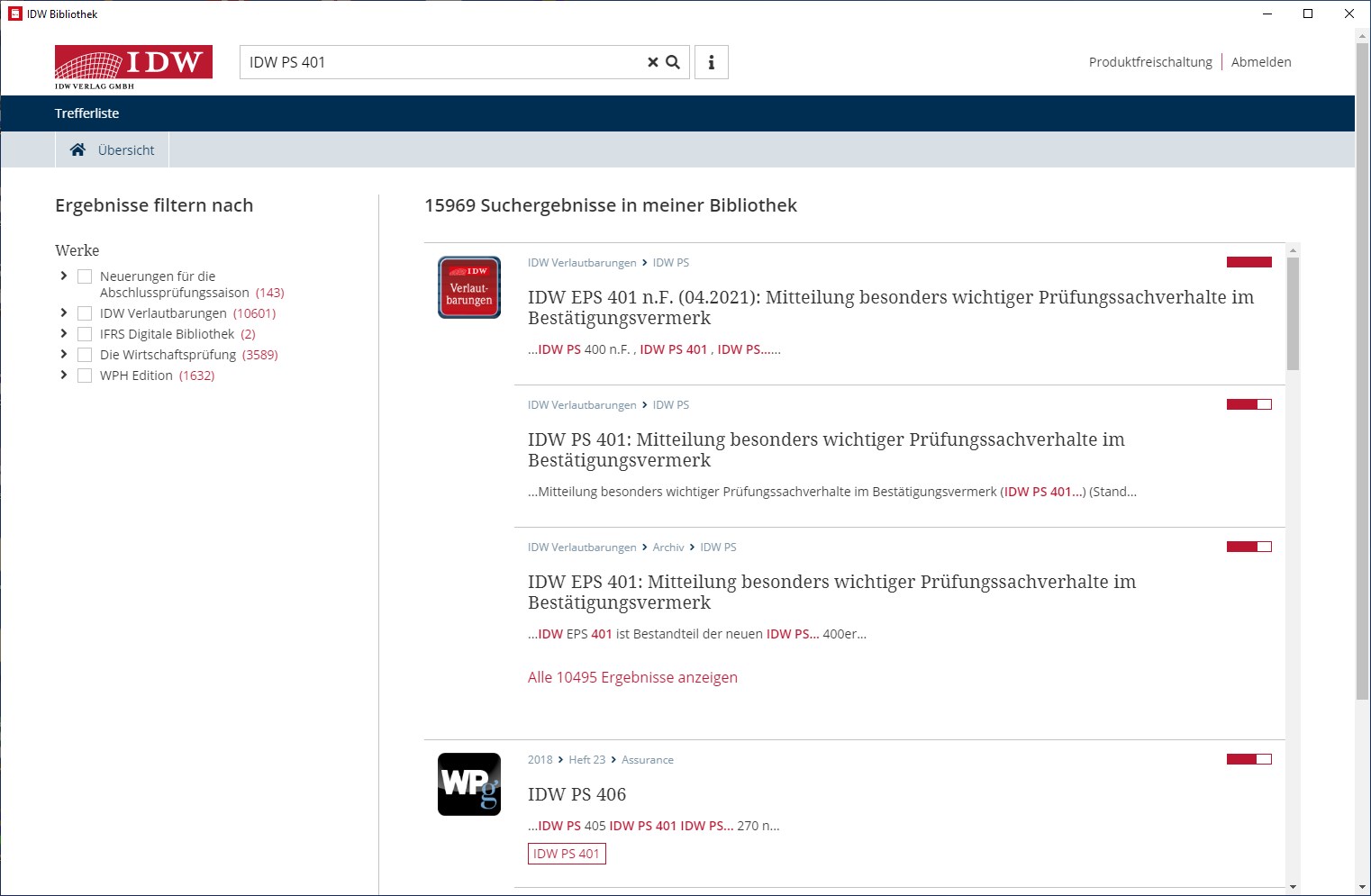Click the Archiv breadcrumb link
This screenshot has height=896, width=1371.
[x=668, y=548]
